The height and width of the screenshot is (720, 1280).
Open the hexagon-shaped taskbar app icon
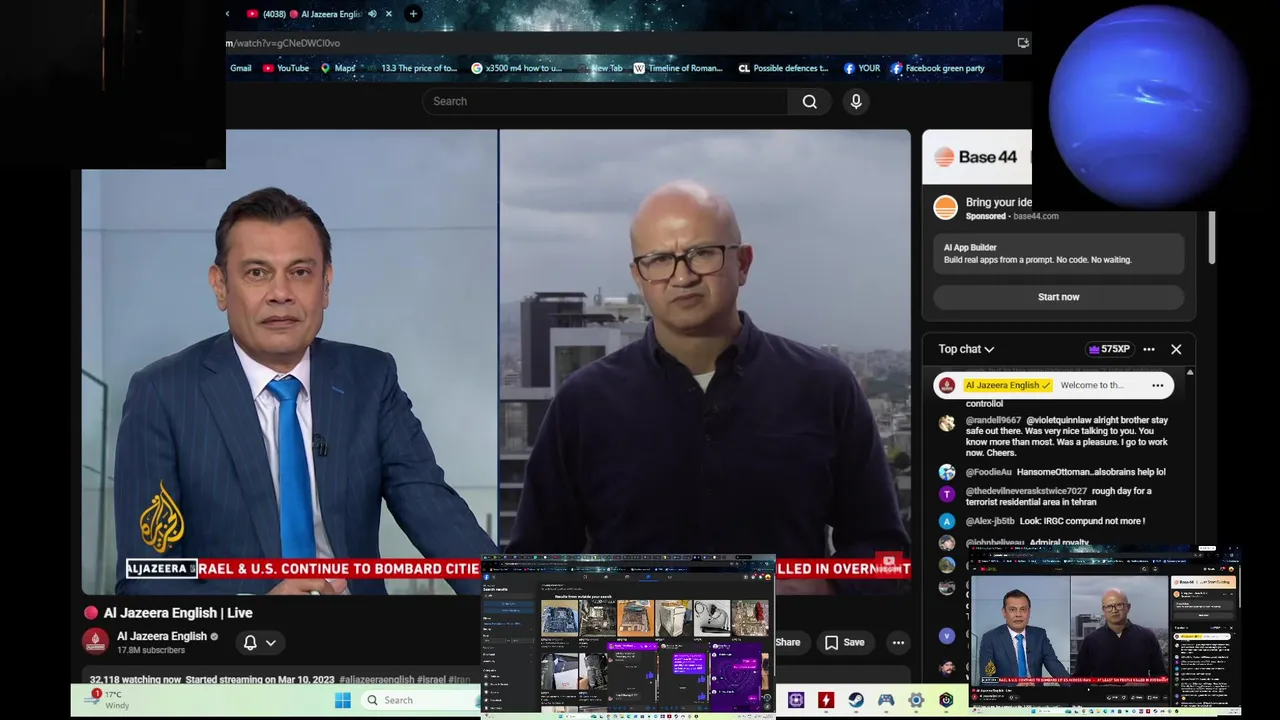coord(946,700)
